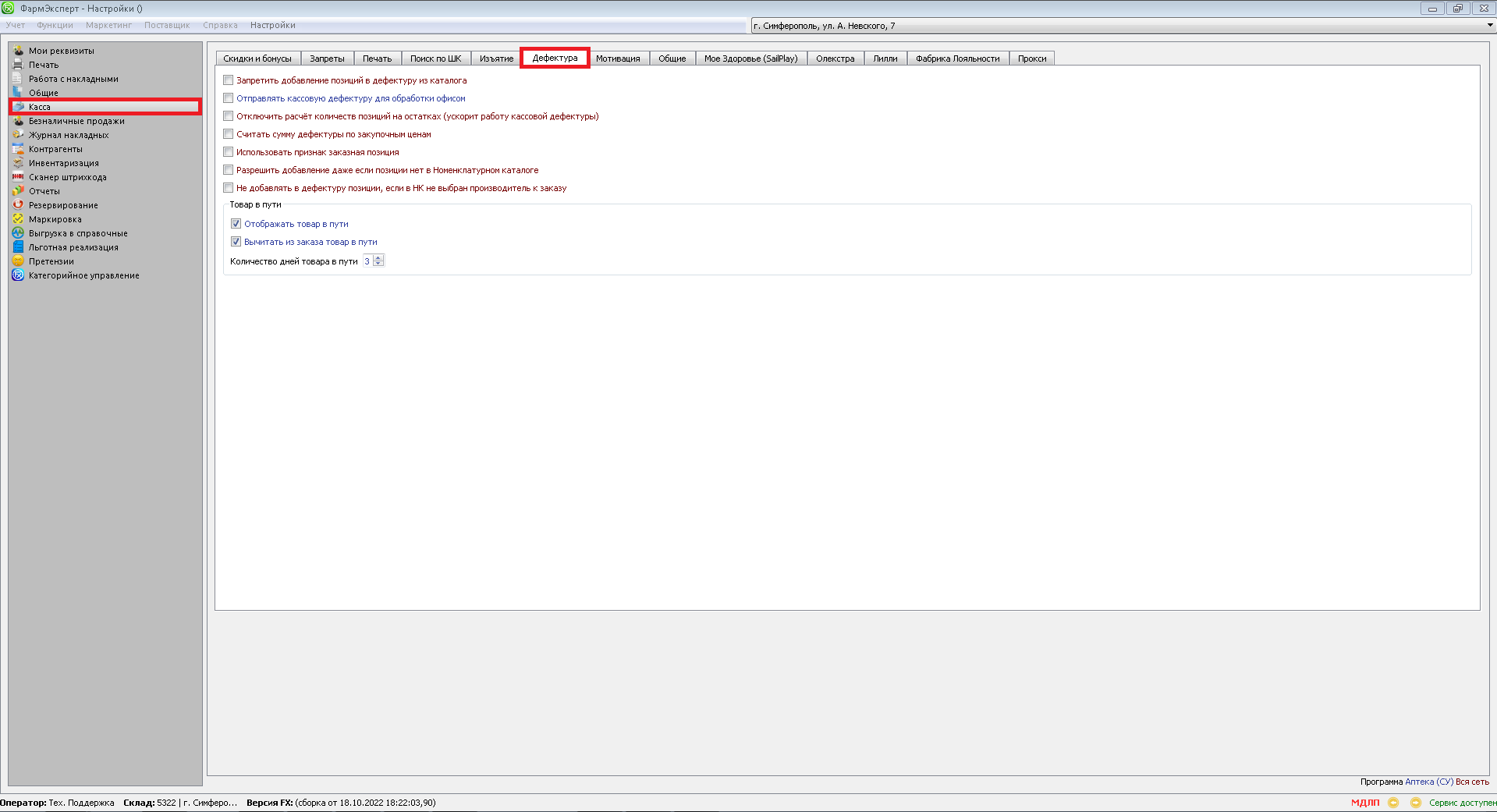Toggle Считать сумму дефектуры по закупочным ценам
Viewport: 1497px width, 812px height.
(229, 134)
